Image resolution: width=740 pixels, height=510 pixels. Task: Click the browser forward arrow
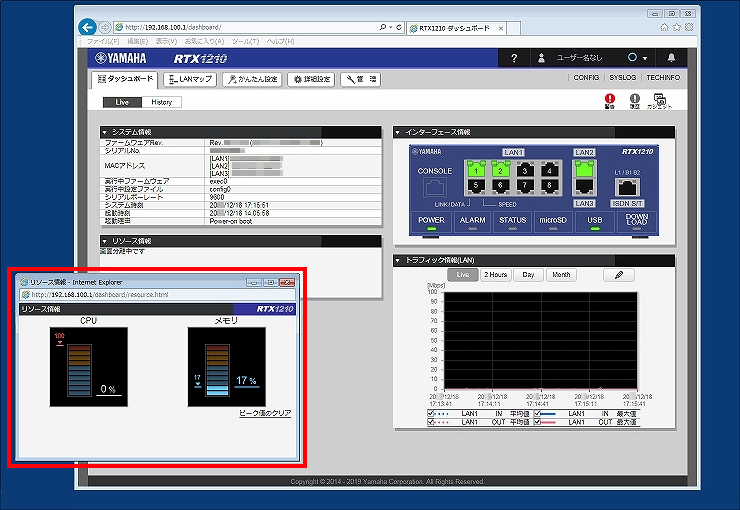tap(105, 28)
